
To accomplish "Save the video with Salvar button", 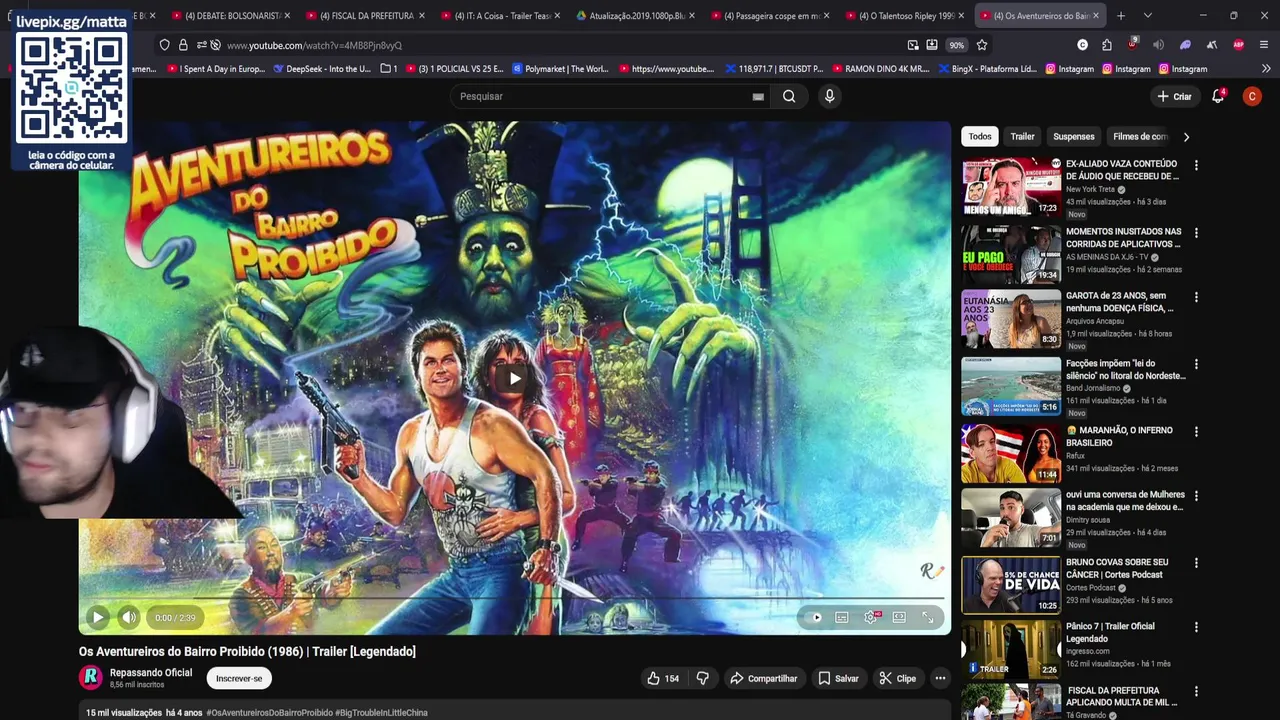I will [x=838, y=678].
